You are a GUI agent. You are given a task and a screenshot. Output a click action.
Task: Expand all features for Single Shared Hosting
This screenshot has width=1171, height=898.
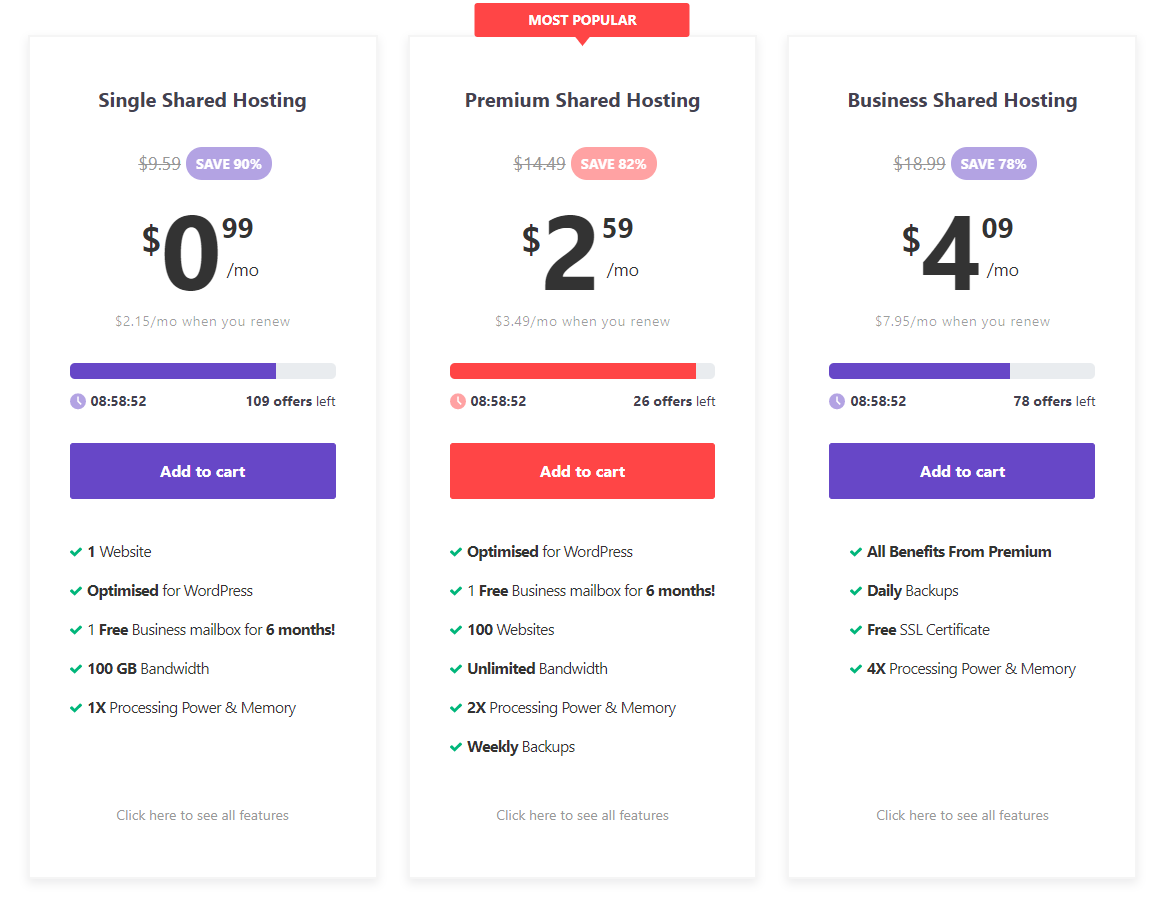(202, 815)
